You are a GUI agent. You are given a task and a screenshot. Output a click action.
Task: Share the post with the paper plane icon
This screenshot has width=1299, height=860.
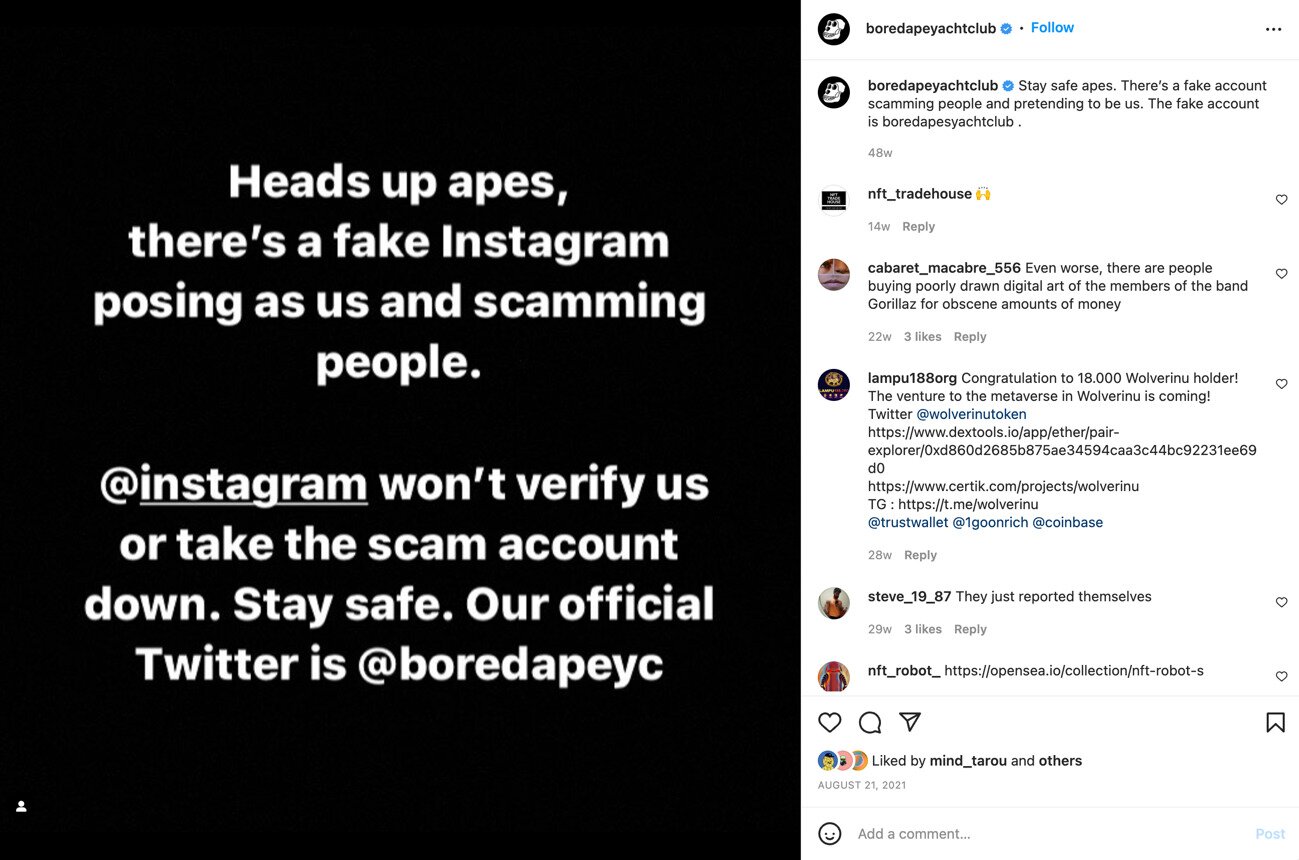point(910,722)
